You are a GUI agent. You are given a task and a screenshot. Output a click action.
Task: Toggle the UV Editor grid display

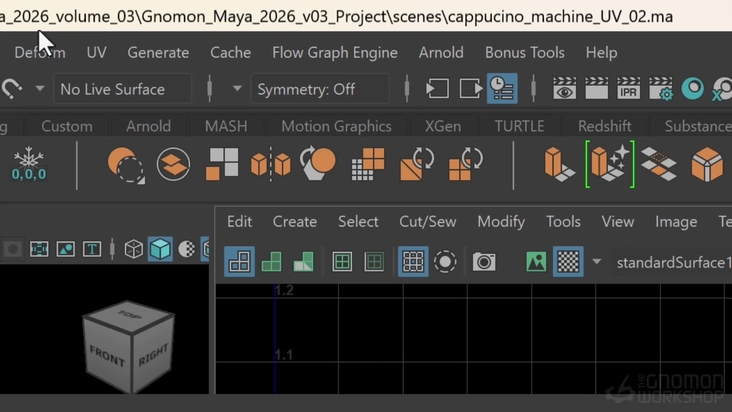[x=413, y=261]
